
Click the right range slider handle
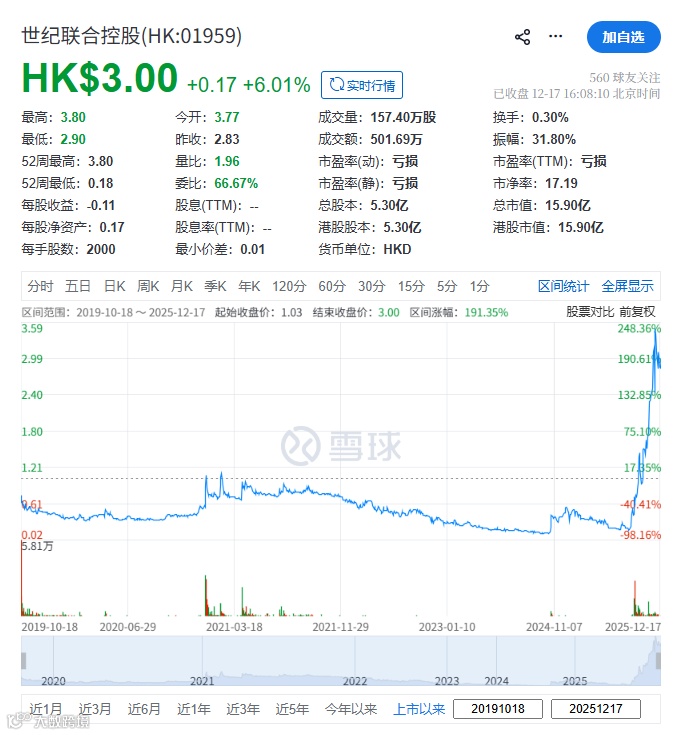tap(658, 660)
